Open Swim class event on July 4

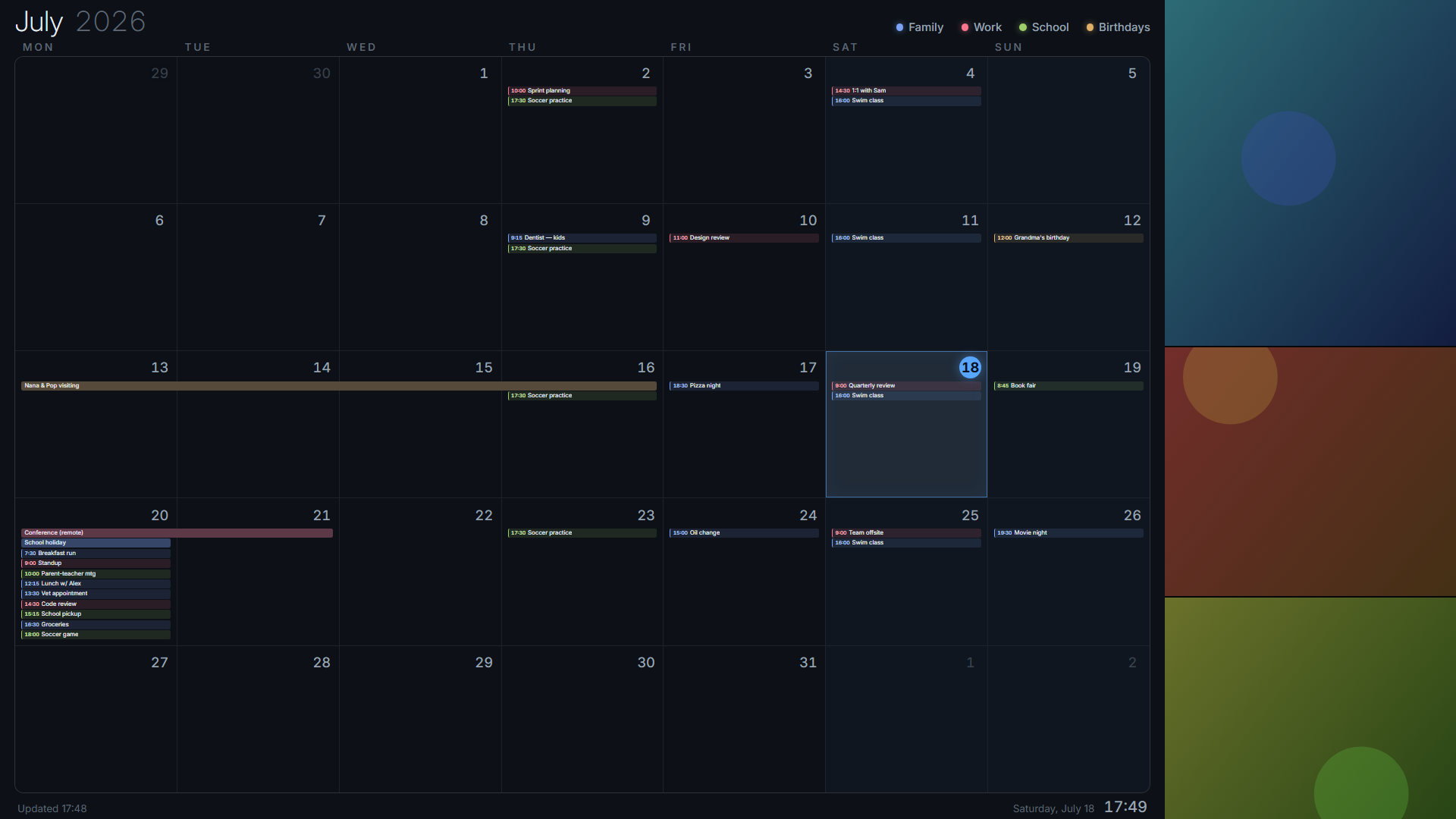tap(906, 101)
